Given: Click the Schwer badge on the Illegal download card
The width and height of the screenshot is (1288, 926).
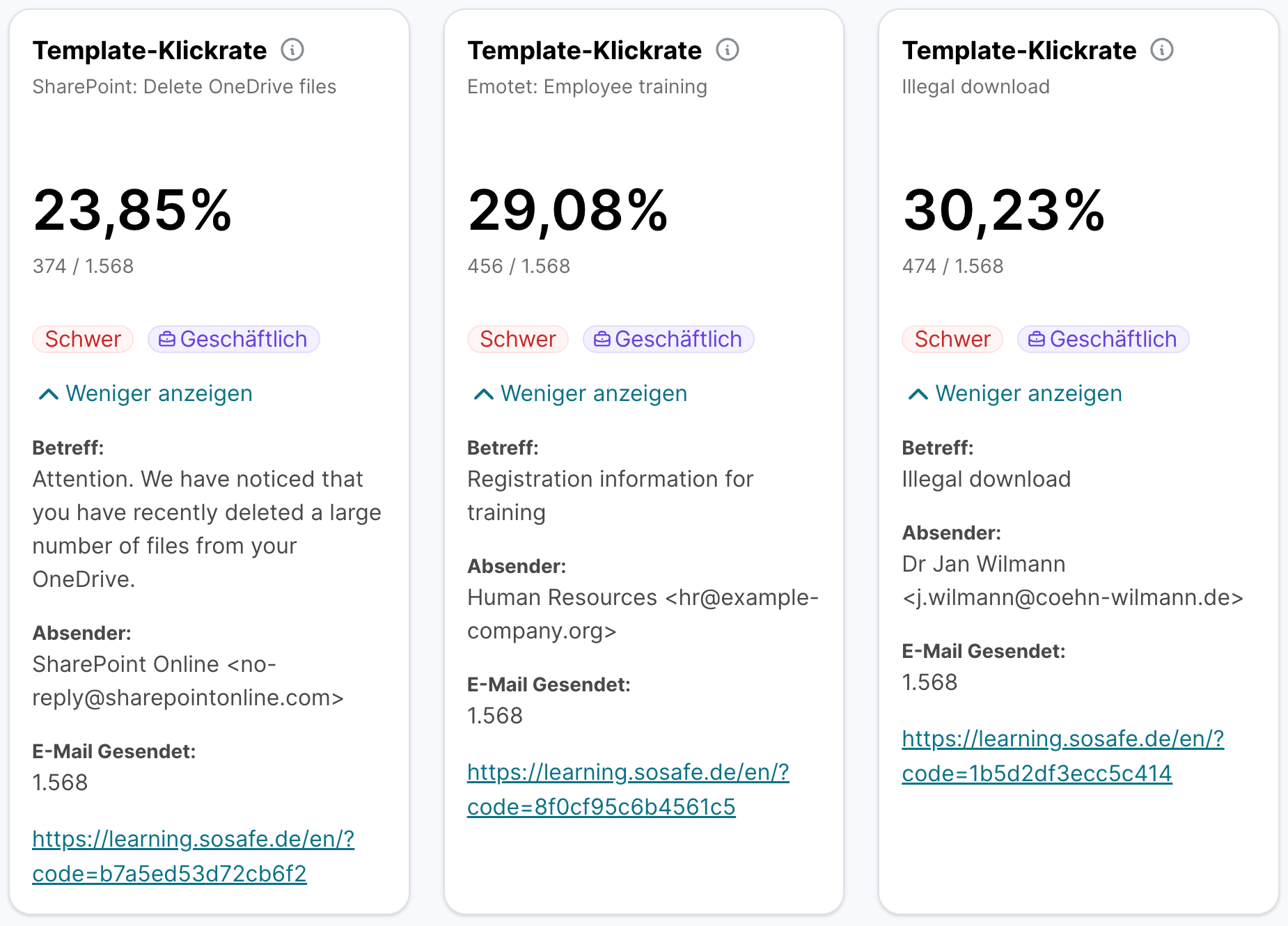Looking at the screenshot, I should (952, 339).
